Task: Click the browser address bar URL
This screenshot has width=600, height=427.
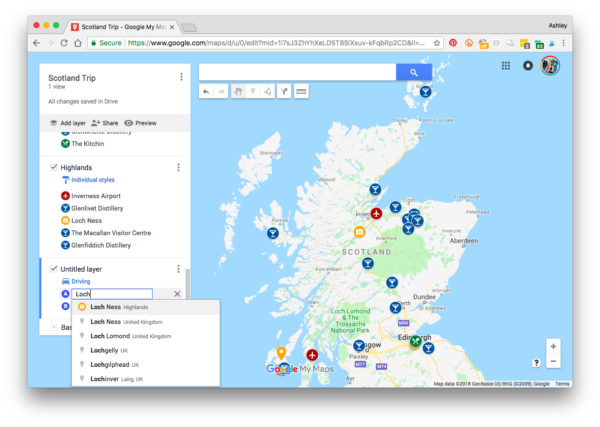Action: point(276,43)
